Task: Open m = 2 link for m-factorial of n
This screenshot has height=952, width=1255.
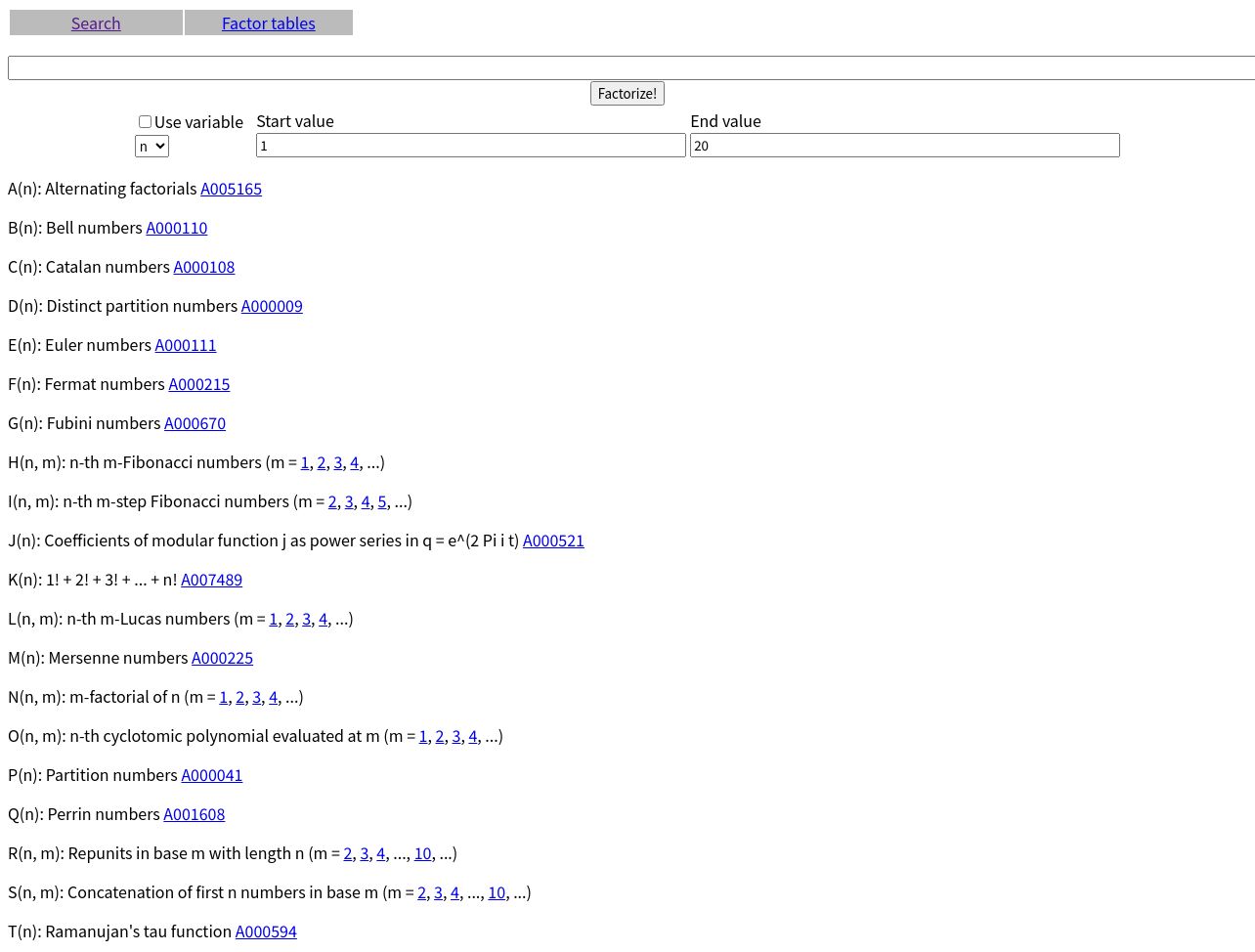Action: coord(239,697)
